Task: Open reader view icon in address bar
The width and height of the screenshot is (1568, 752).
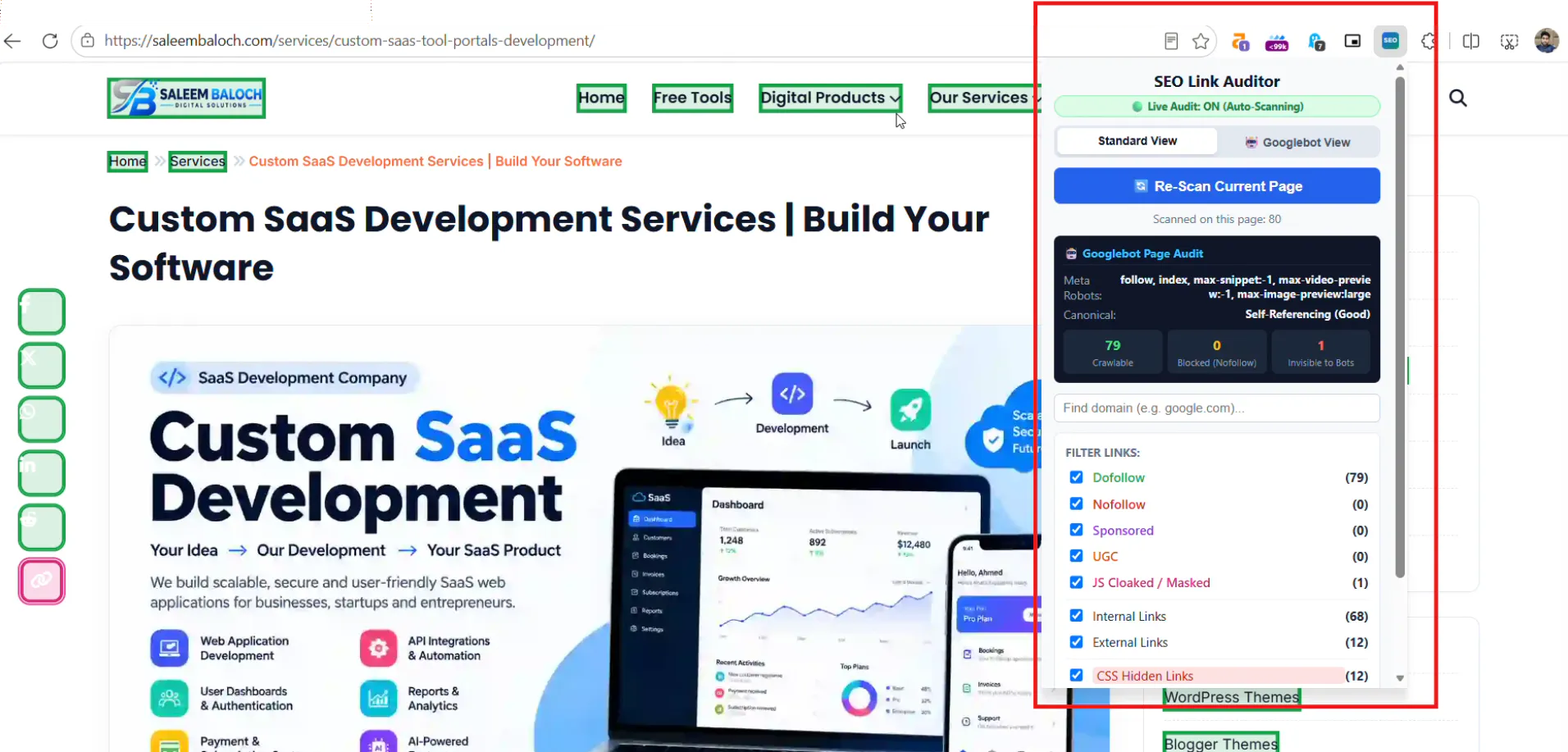Action: (x=1171, y=41)
